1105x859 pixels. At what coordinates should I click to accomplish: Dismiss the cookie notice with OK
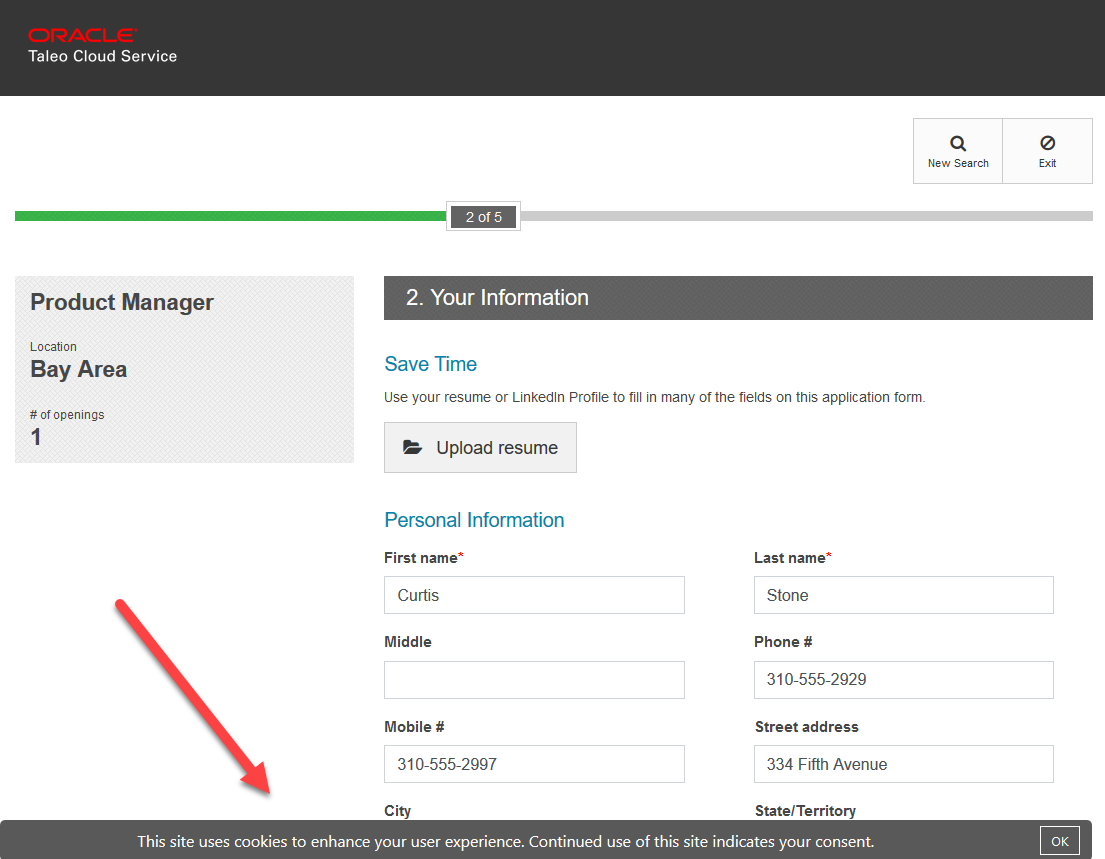1059,841
